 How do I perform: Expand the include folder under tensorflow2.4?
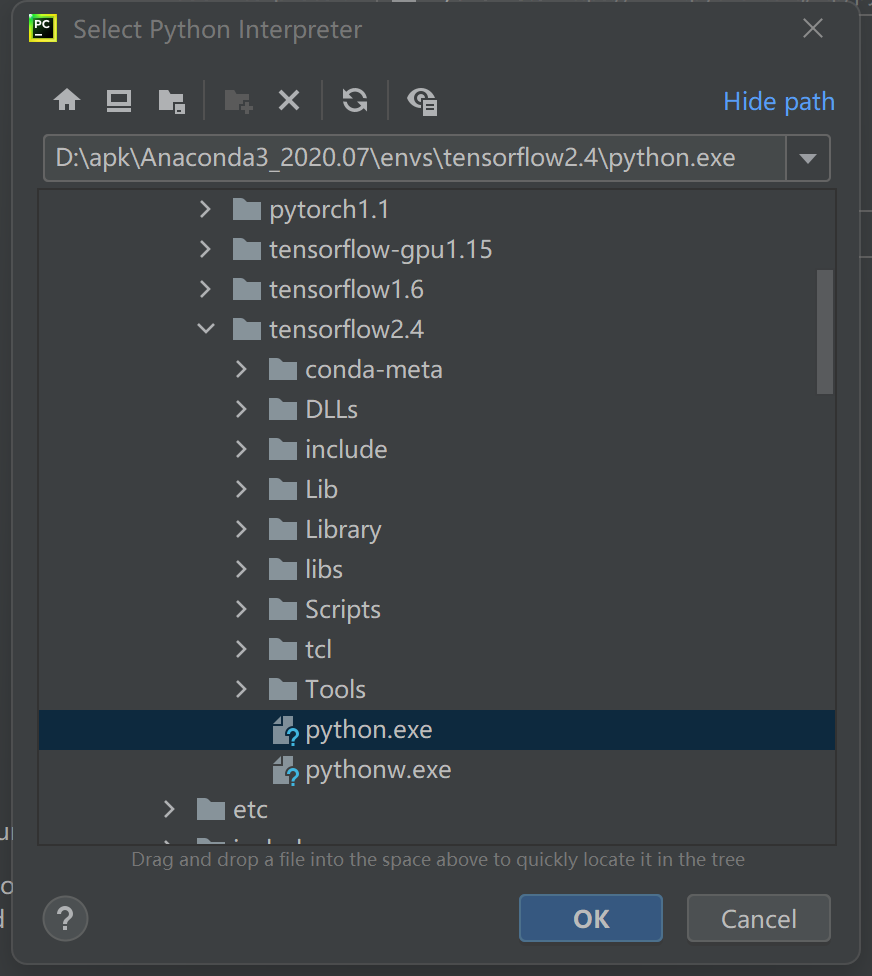(x=241, y=449)
